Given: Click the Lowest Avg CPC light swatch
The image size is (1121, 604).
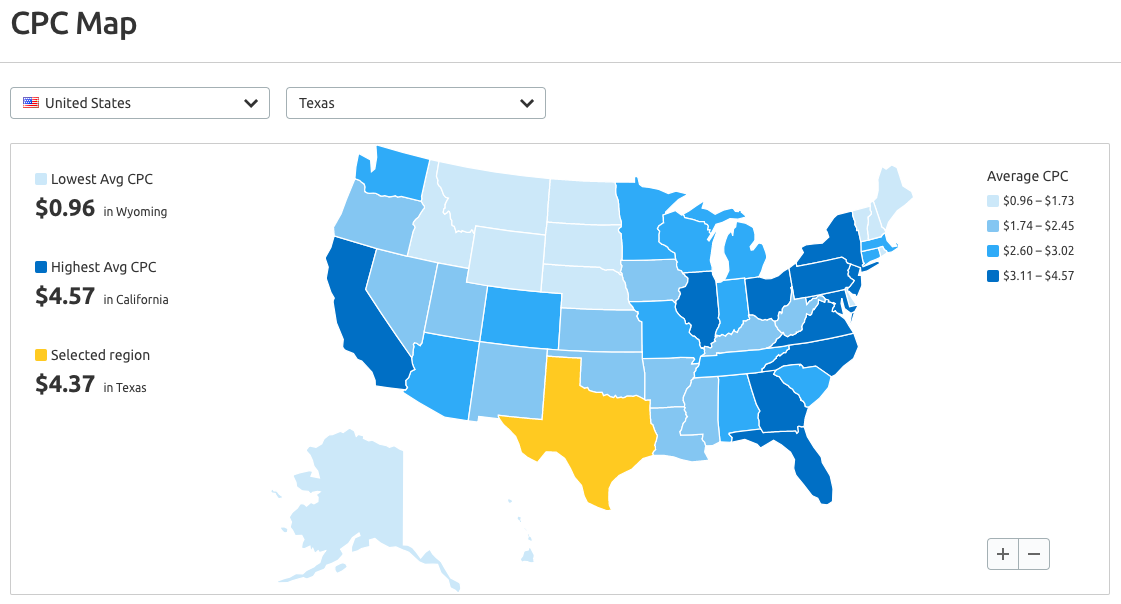Looking at the screenshot, I should [x=41, y=179].
